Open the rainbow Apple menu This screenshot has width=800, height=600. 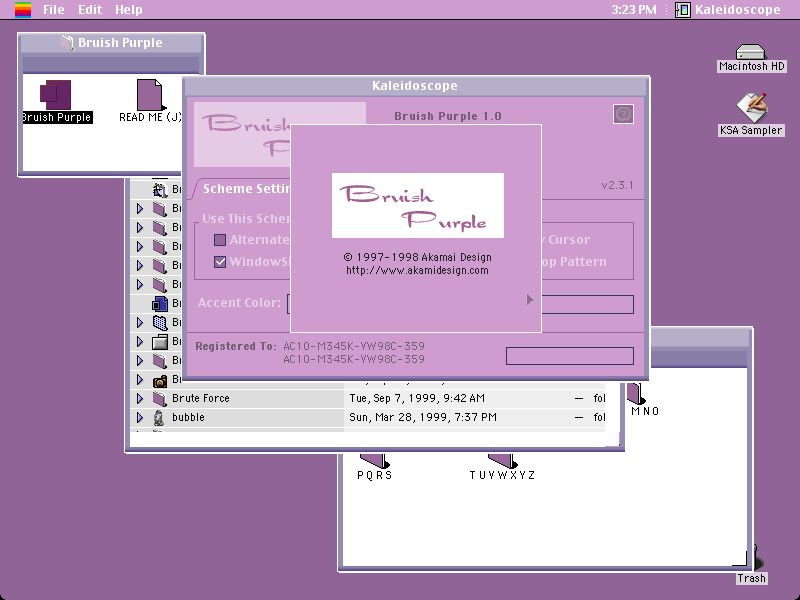[x=23, y=9]
